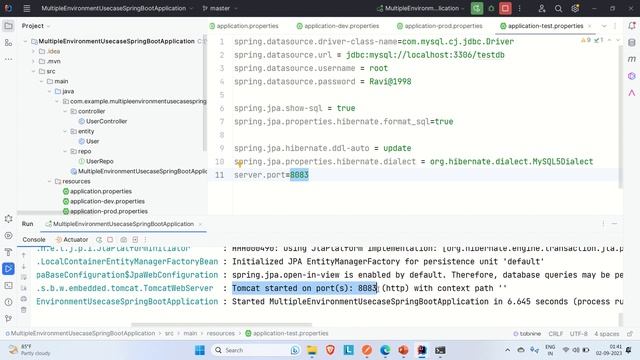Open Brave browser from taskbar

point(330,350)
